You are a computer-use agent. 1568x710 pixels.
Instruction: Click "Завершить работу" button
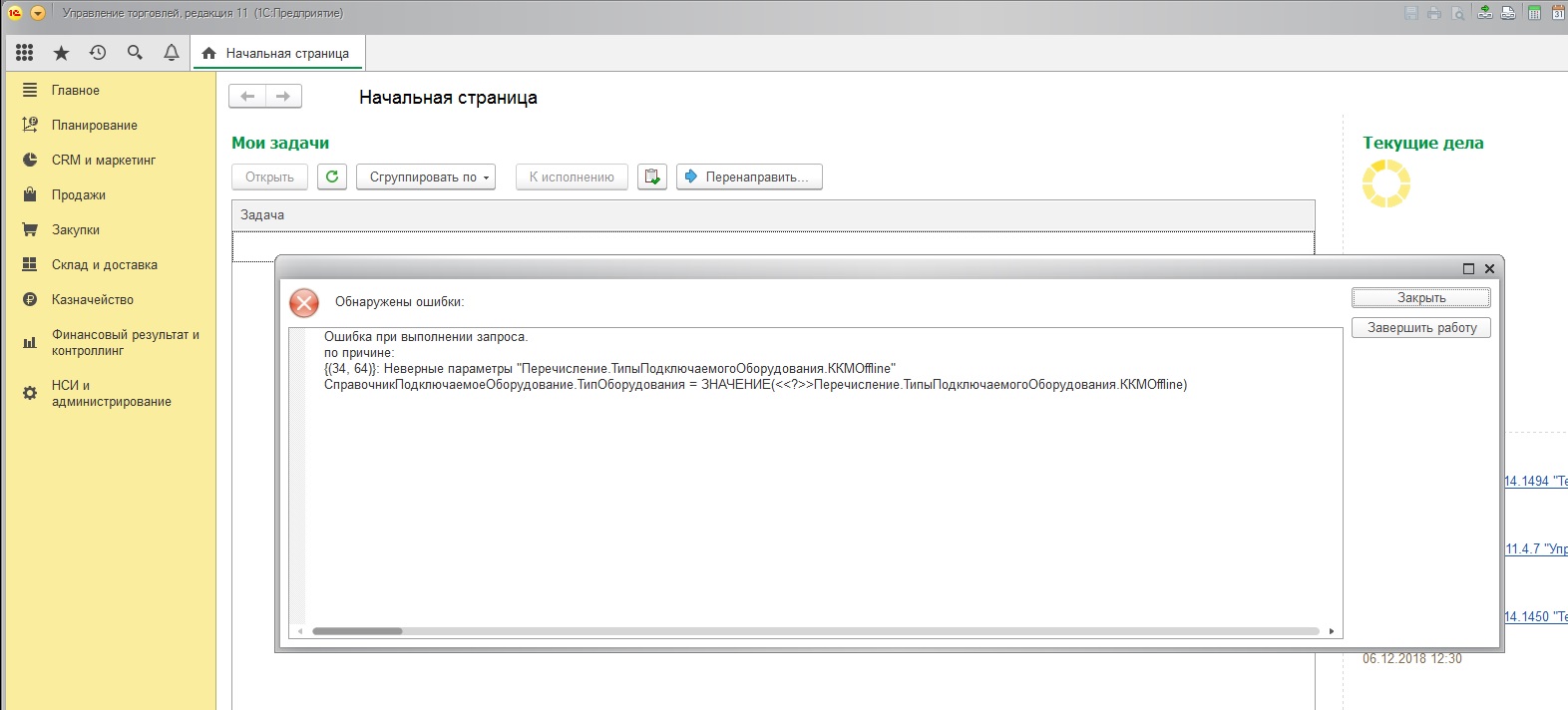click(x=1420, y=328)
